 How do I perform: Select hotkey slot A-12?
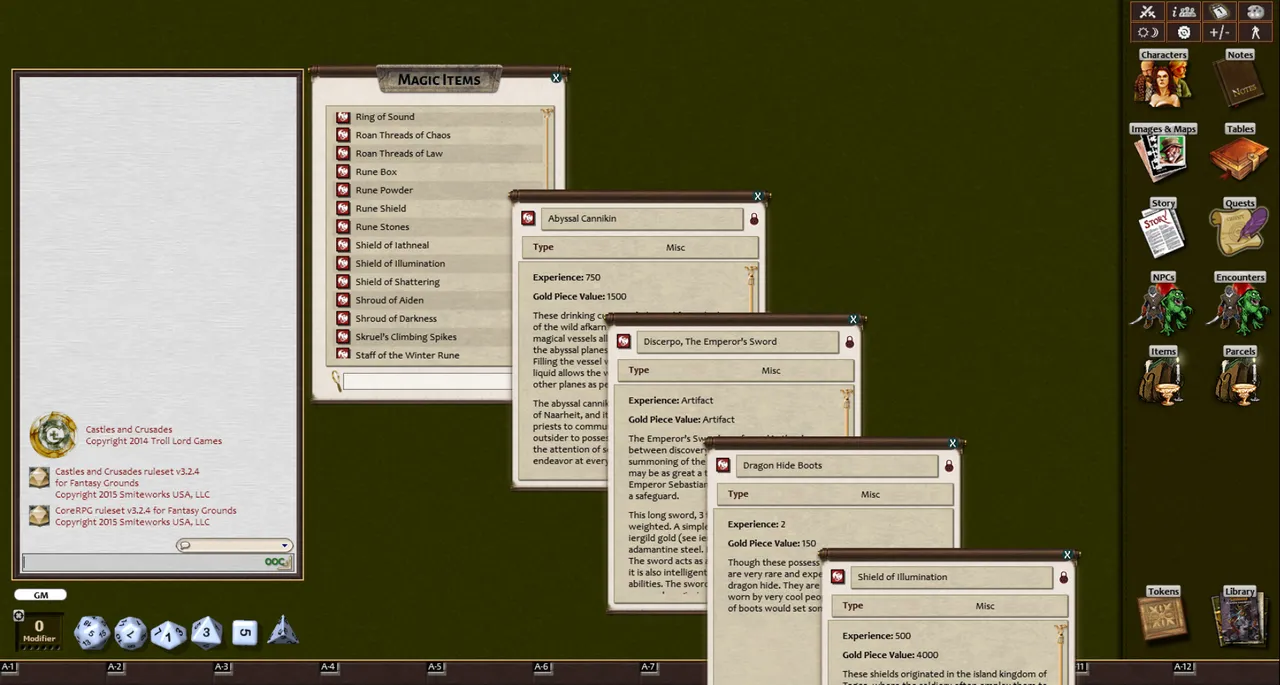tap(1184, 667)
